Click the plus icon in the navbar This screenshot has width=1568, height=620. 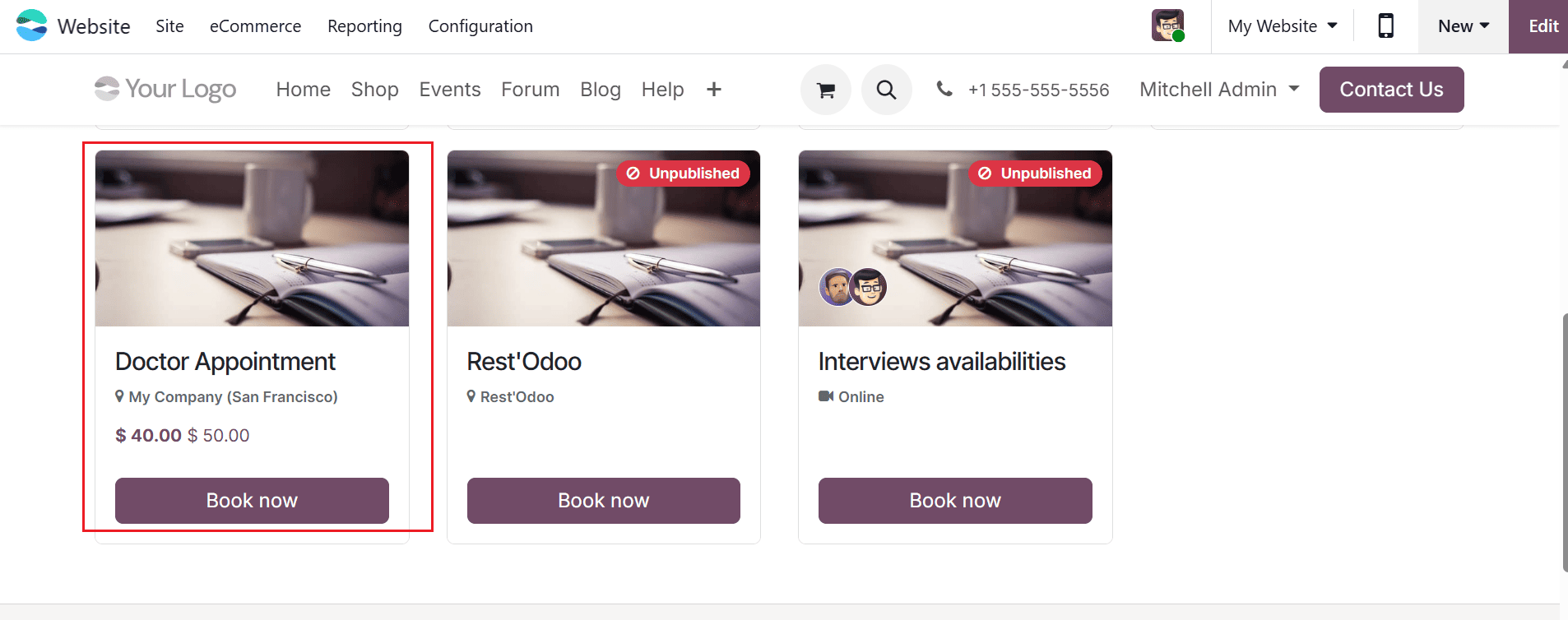713,89
